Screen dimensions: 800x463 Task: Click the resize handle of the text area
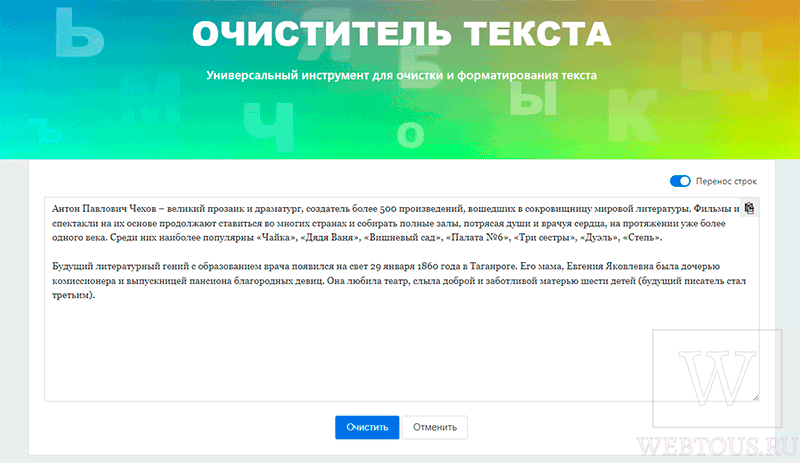(x=755, y=397)
